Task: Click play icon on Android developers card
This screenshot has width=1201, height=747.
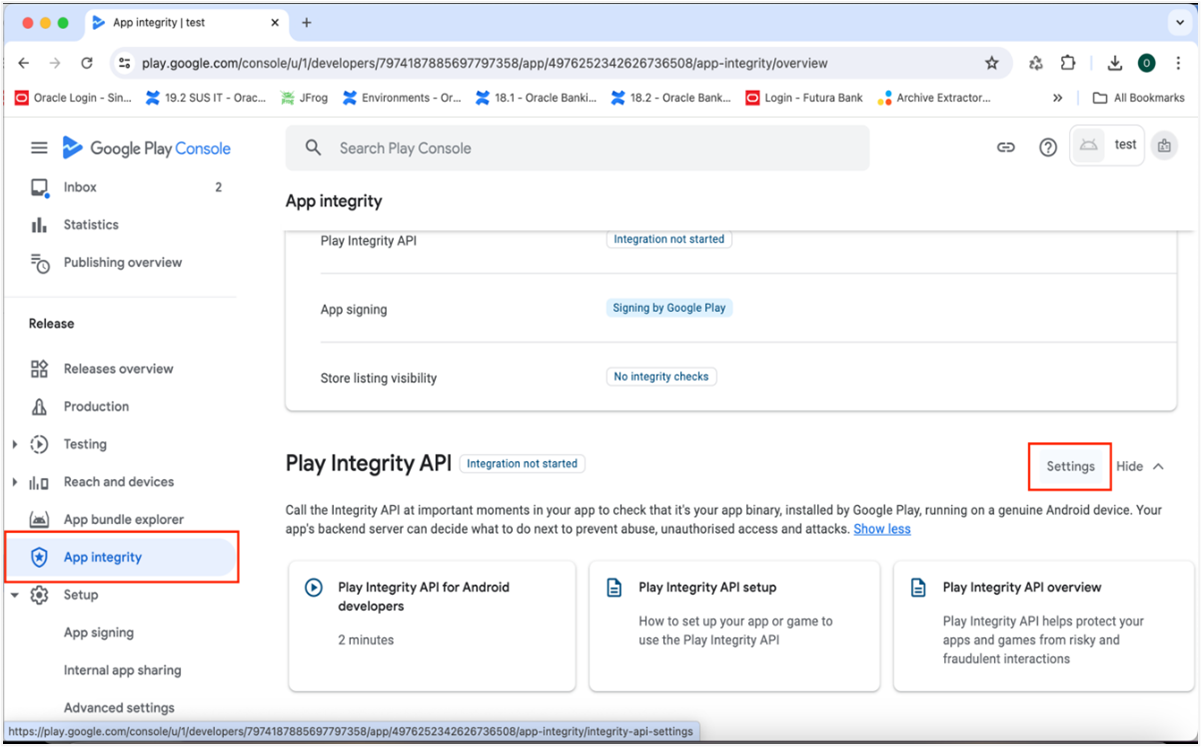Action: pos(313,588)
